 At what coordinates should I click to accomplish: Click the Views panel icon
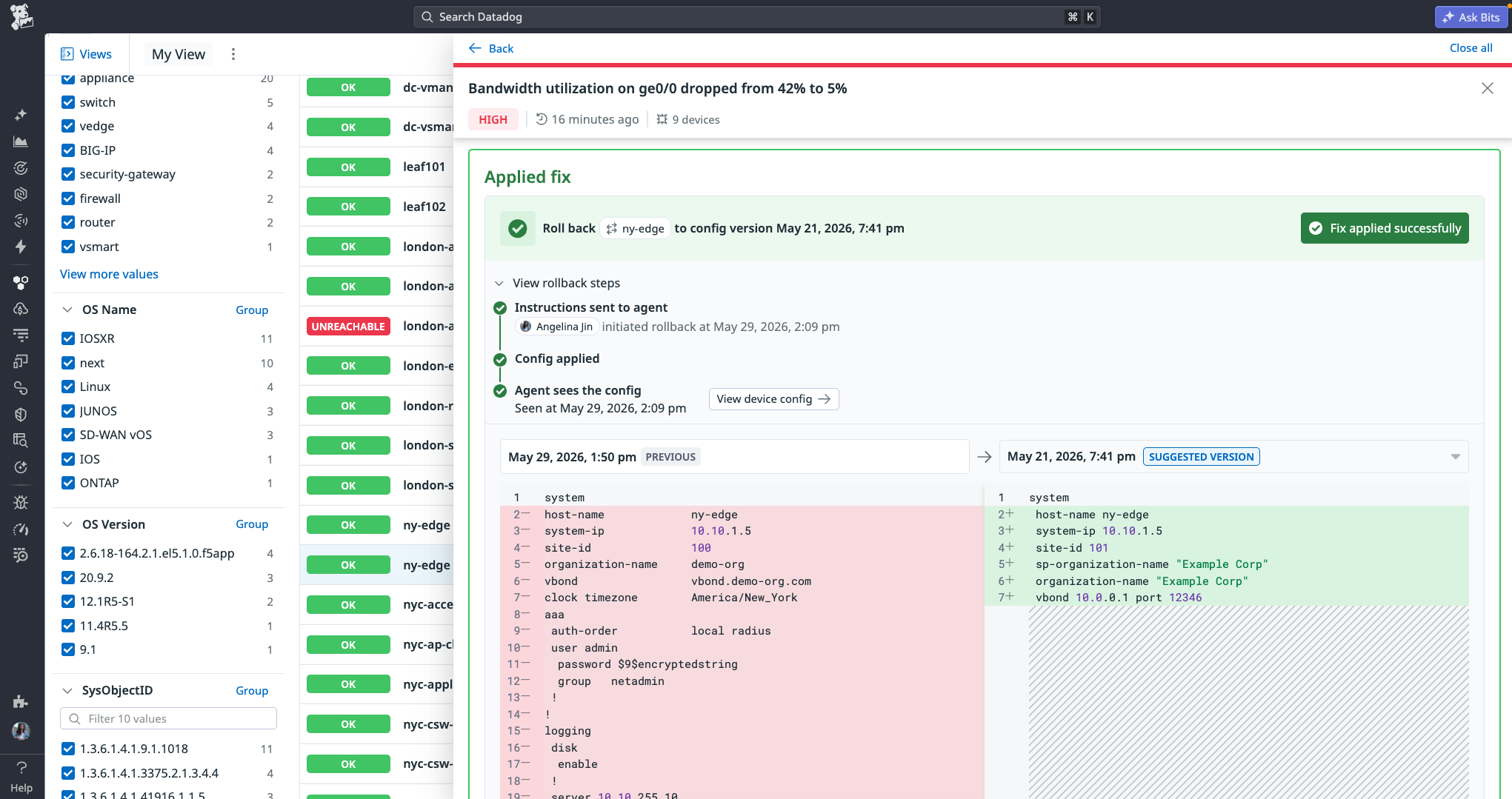(x=67, y=54)
